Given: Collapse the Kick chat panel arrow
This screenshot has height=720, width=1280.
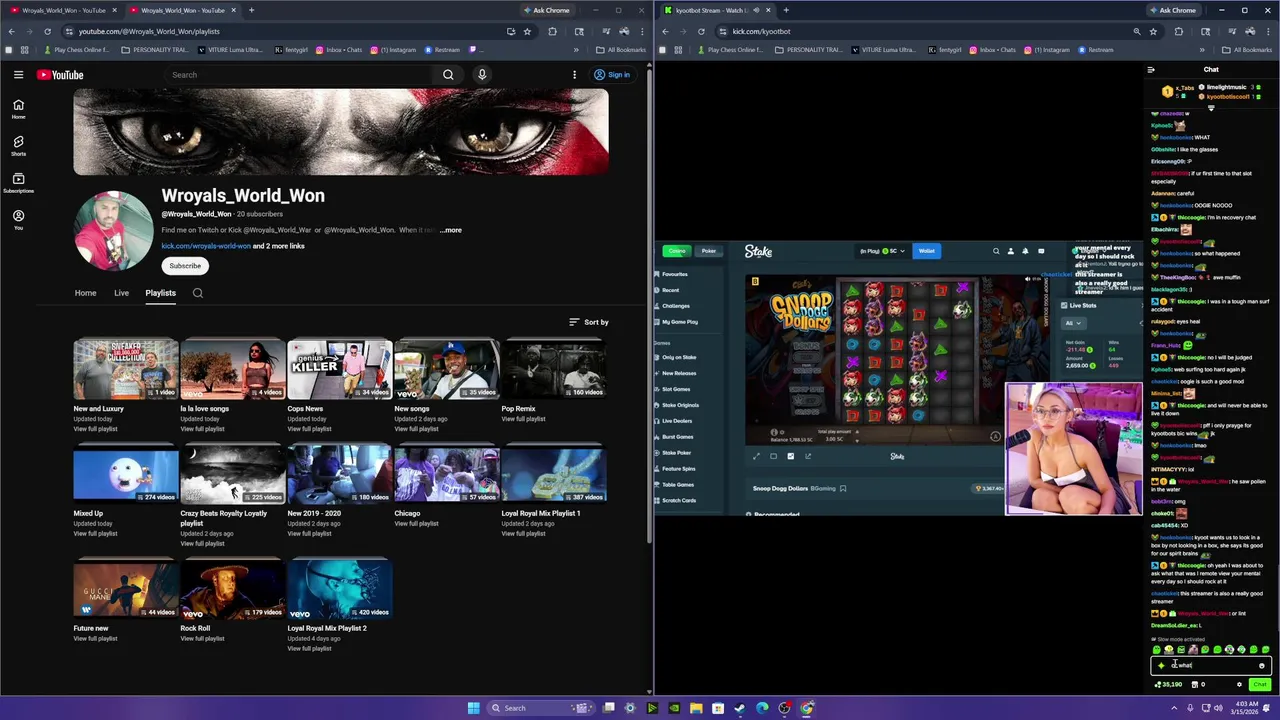Looking at the screenshot, I should 1151,70.
